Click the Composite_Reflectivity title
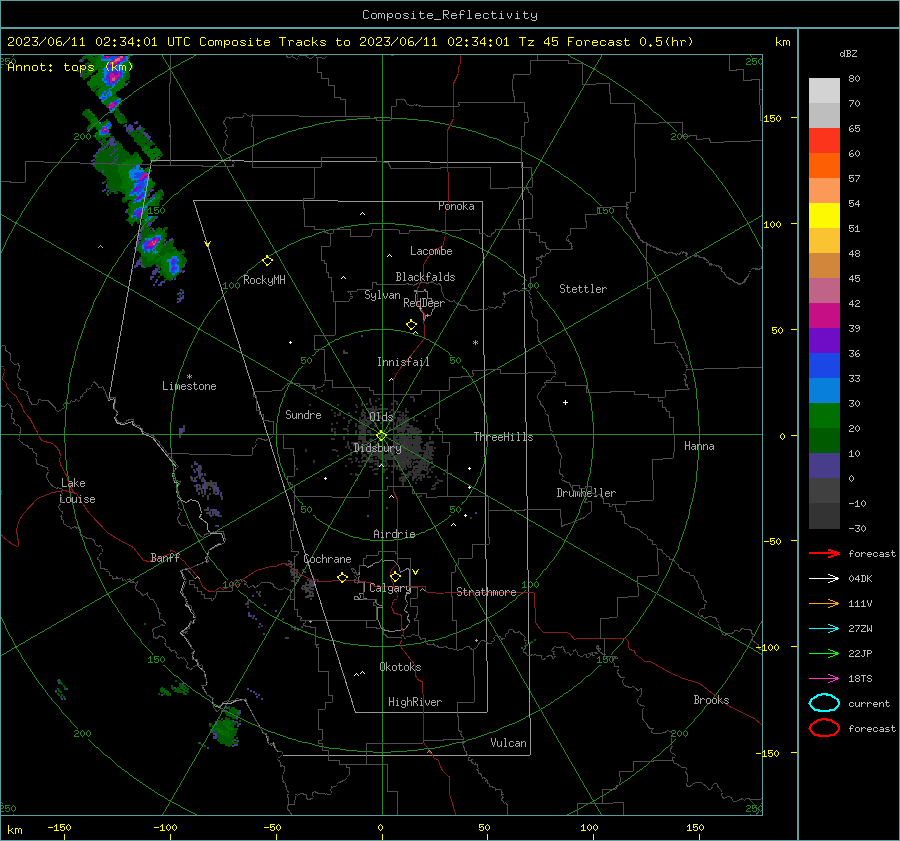This screenshot has width=900, height=841. click(450, 15)
